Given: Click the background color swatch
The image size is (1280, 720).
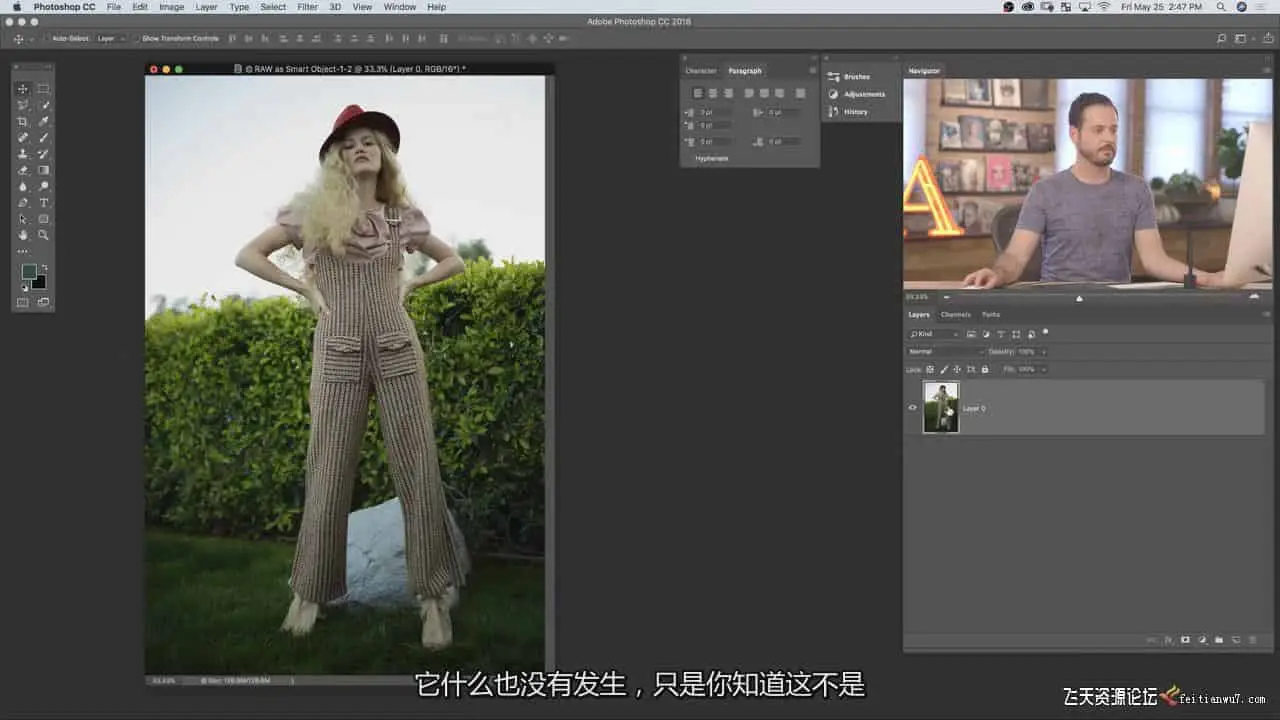Looking at the screenshot, I should coord(39,283).
